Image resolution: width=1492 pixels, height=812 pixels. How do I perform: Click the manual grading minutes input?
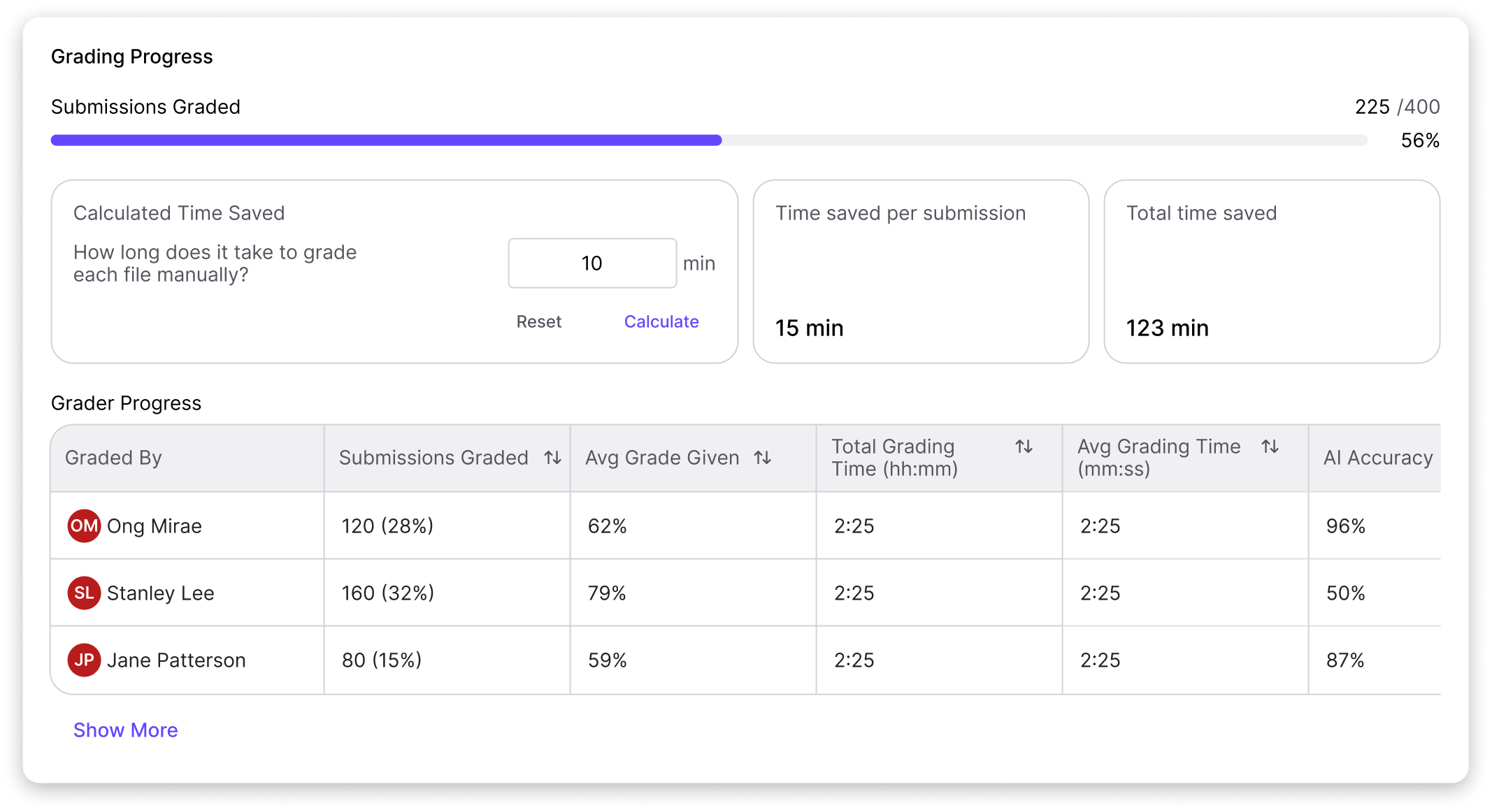pos(591,263)
